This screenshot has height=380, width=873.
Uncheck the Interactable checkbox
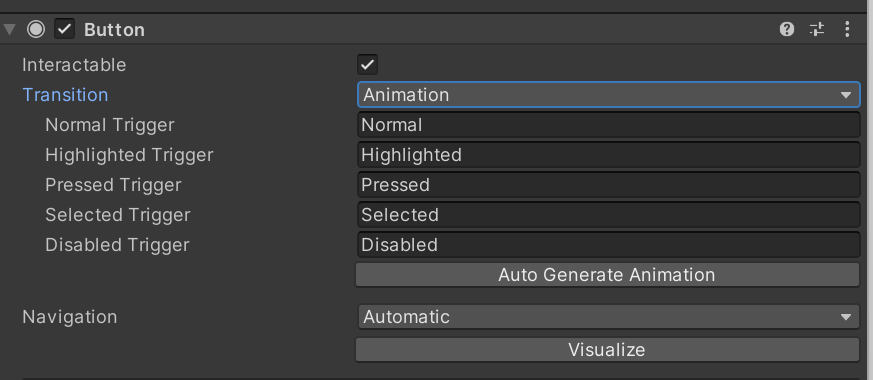[x=367, y=65]
